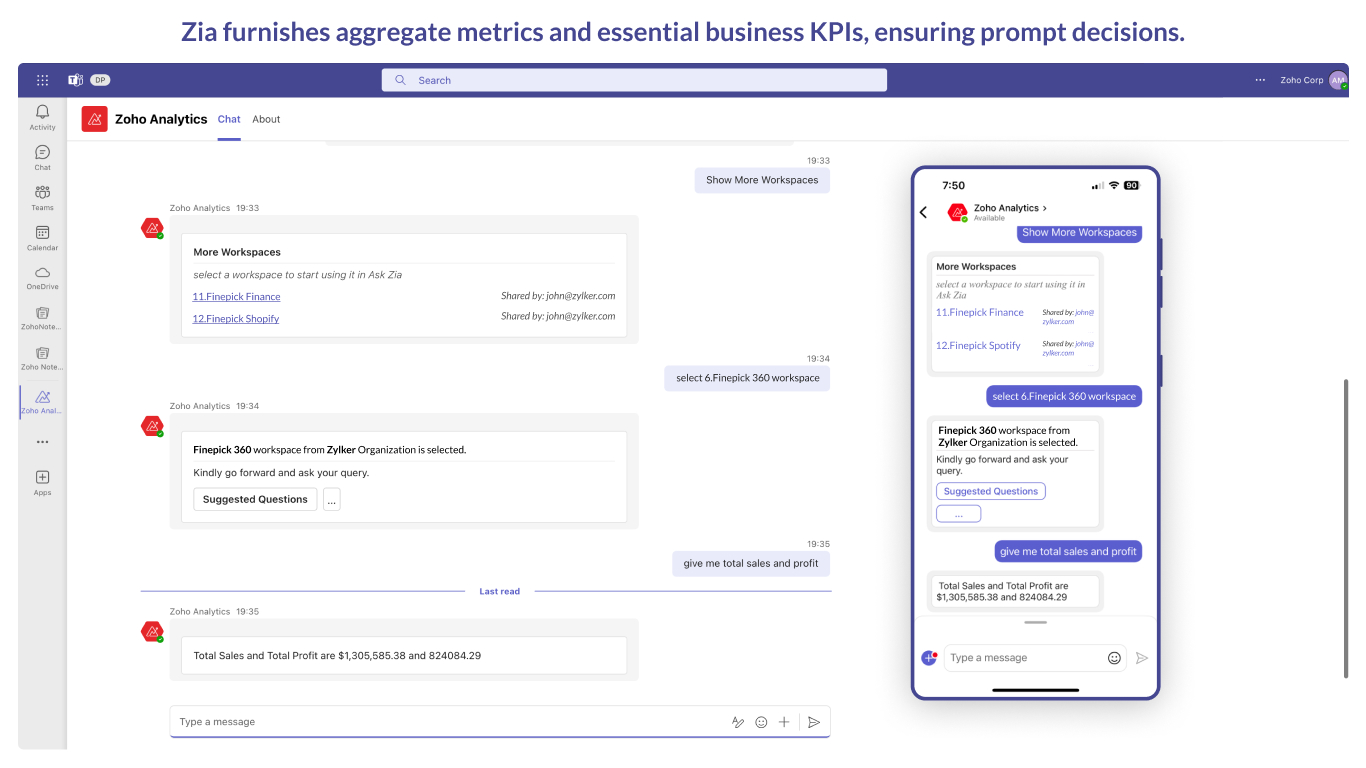Screen dimensions: 1366x768
Task: Tap the mobile Total Sales and Total Profit reply
Action: pos(1015,592)
